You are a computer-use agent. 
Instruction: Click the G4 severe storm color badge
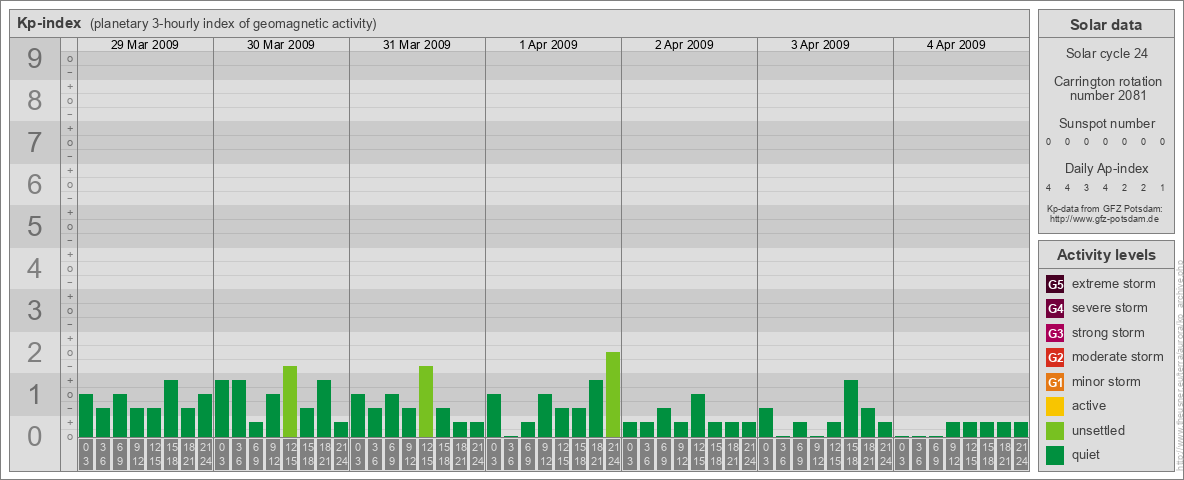tap(1055, 309)
